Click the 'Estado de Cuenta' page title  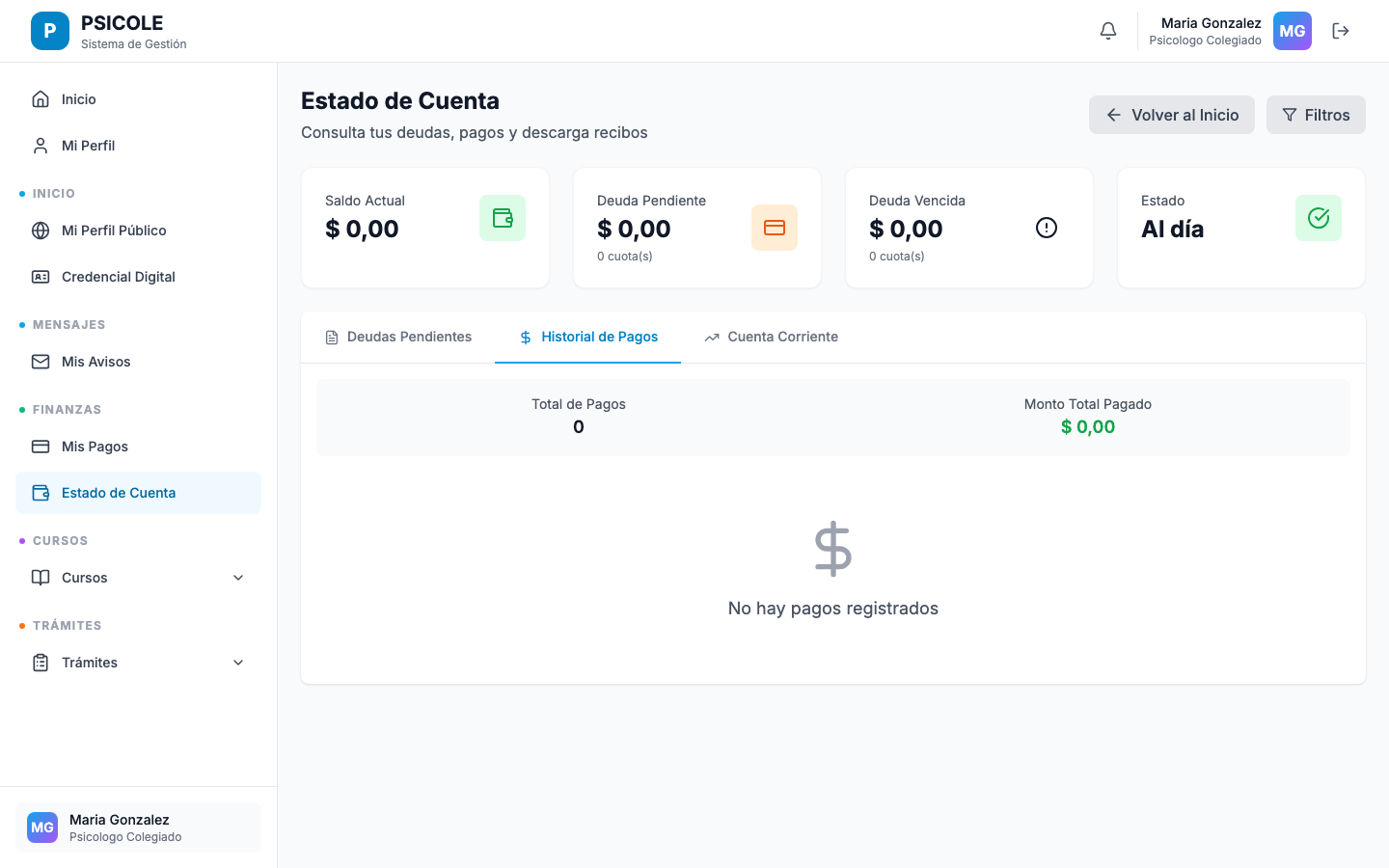click(400, 101)
